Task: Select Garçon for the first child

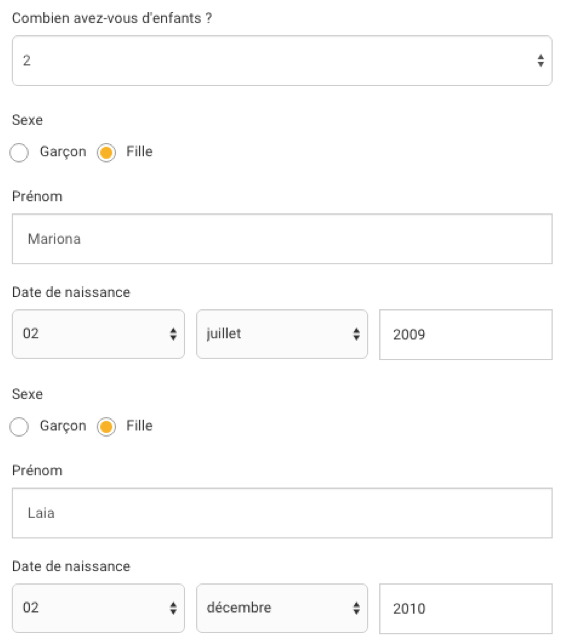Action: [19, 153]
